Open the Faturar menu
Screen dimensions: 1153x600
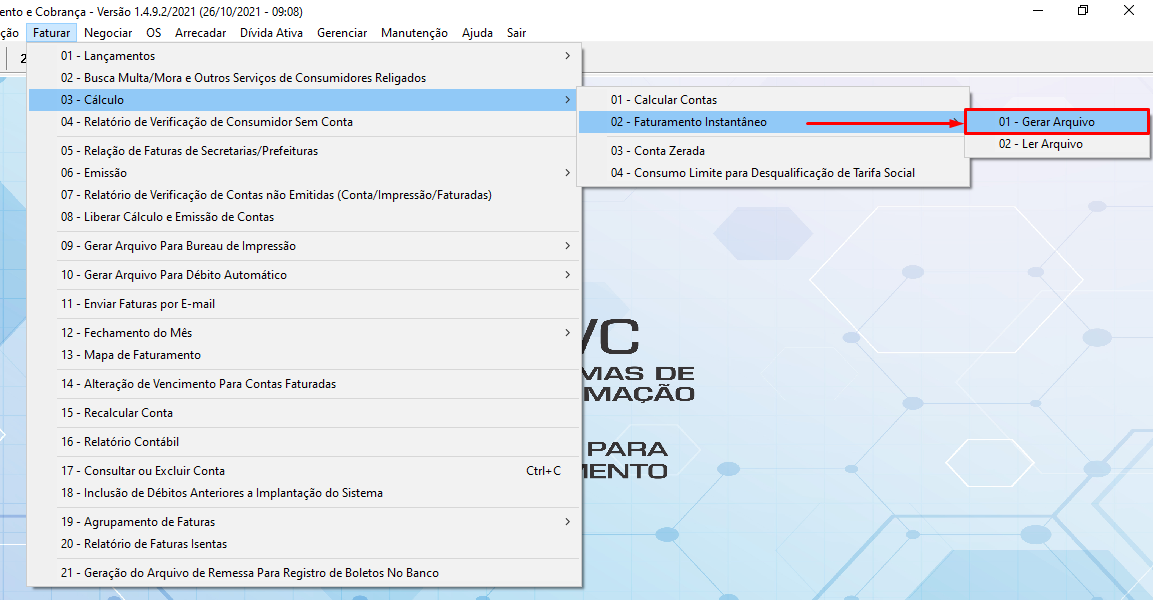coord(51,32)
